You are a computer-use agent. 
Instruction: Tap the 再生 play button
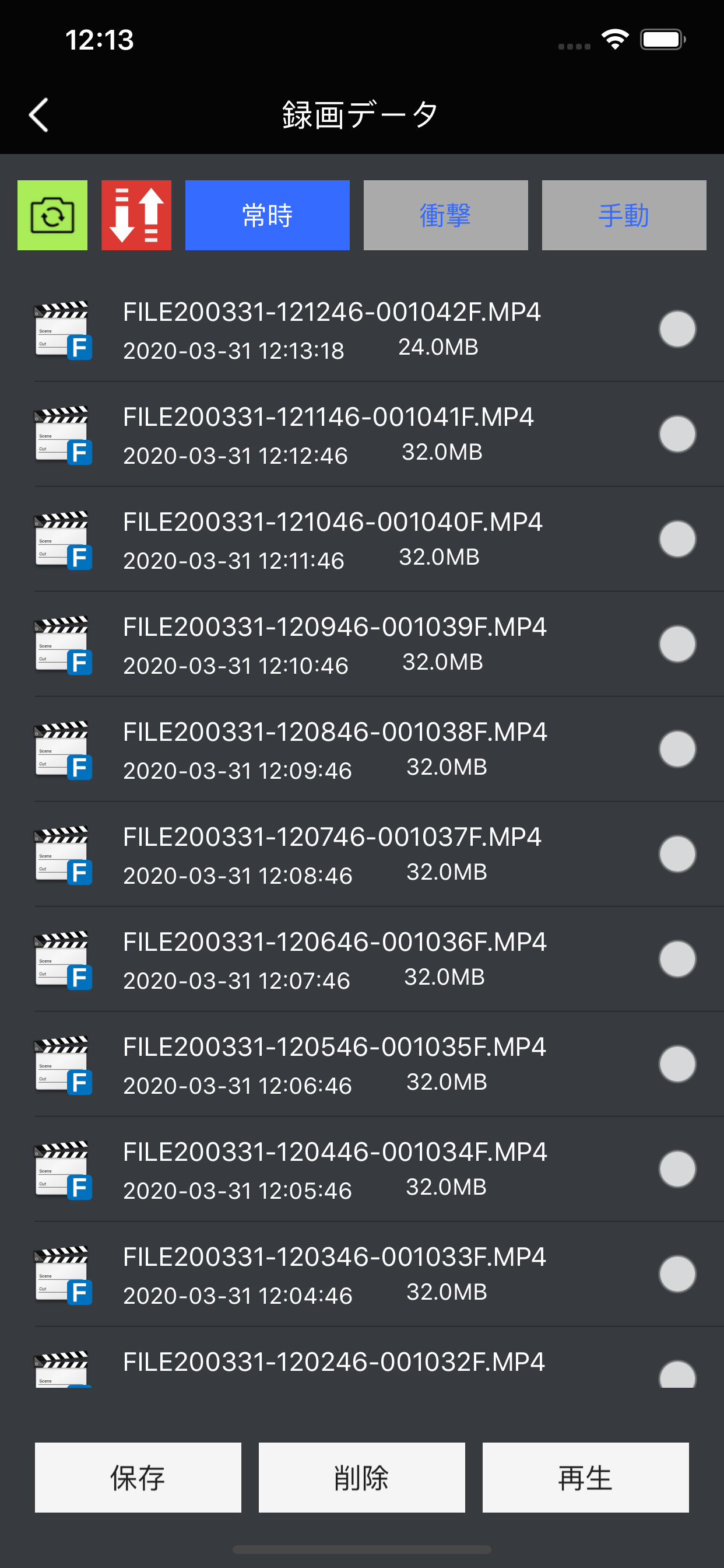tap(586, 1478)
